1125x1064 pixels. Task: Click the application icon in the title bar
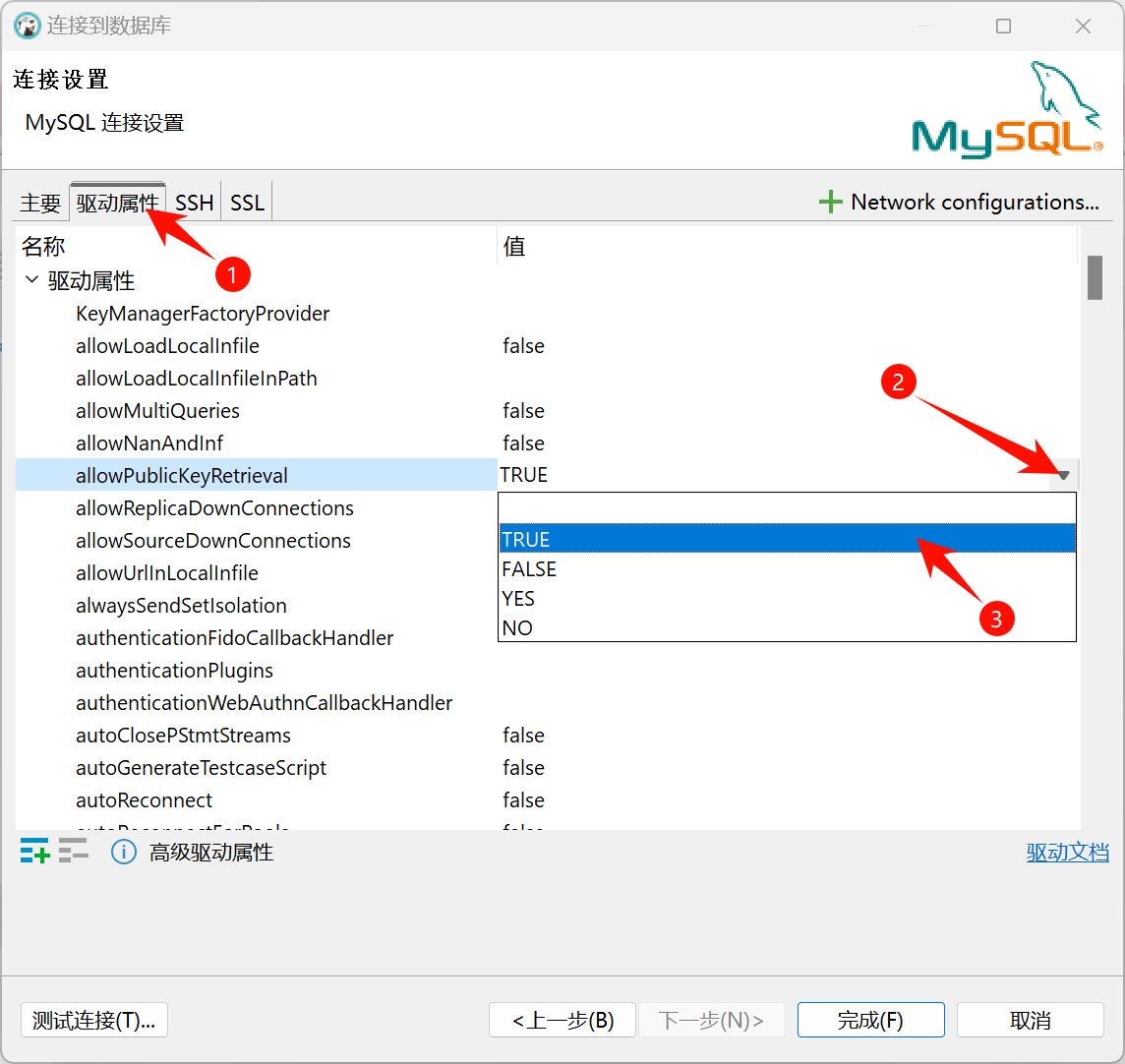(28, 26)
